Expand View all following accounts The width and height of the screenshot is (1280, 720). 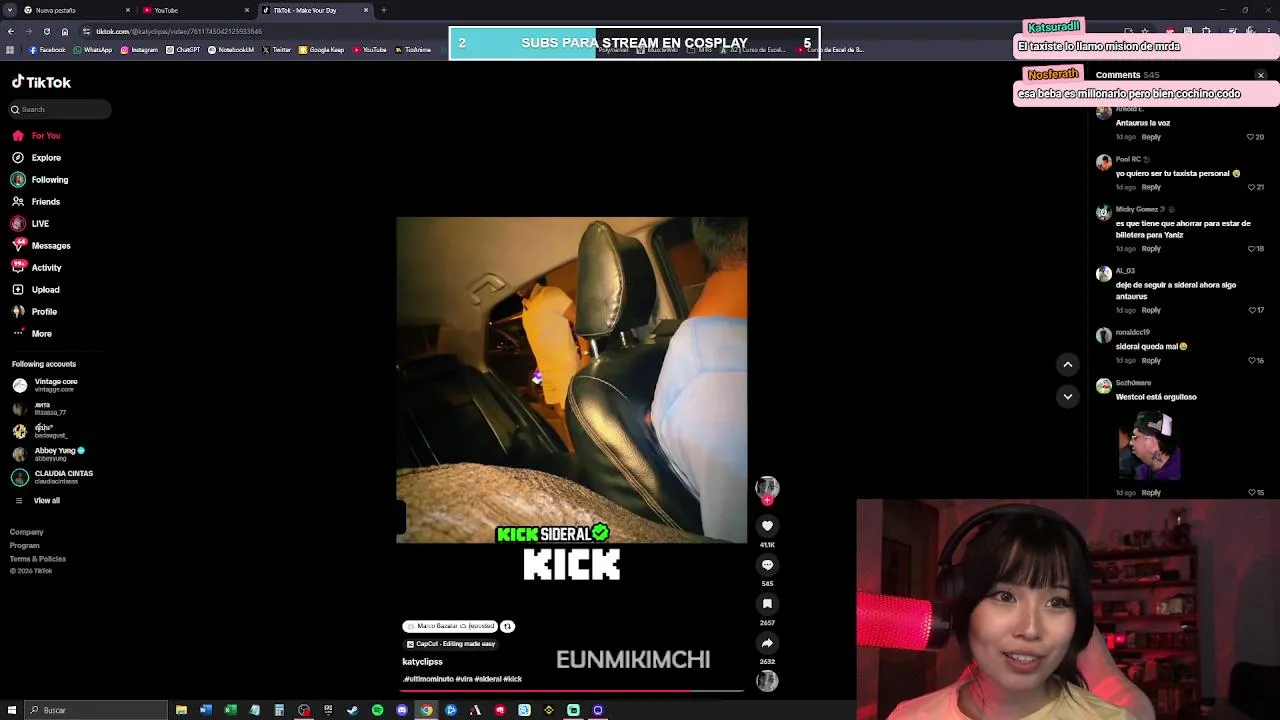(x=37, y=501)
